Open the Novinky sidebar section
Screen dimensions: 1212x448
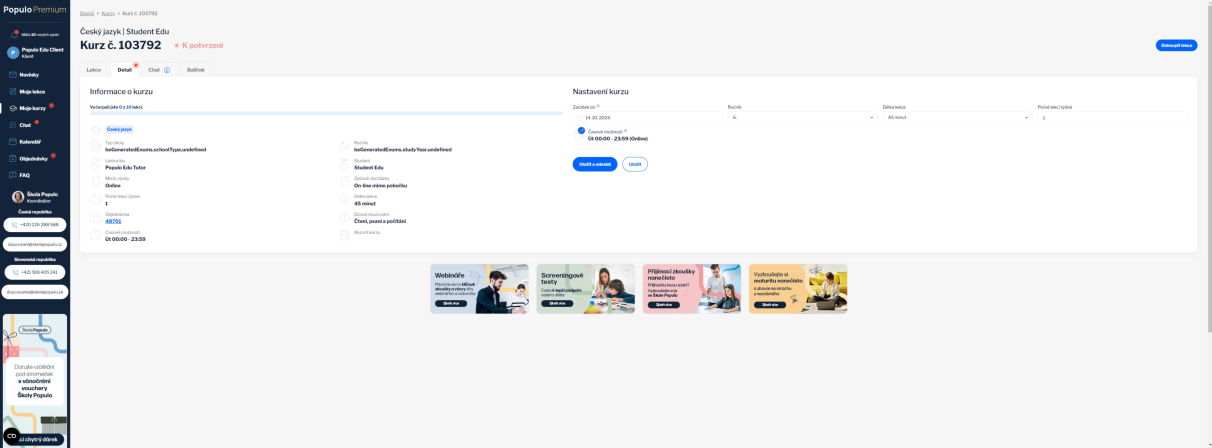pyautogui.click(x=29, y=74)
